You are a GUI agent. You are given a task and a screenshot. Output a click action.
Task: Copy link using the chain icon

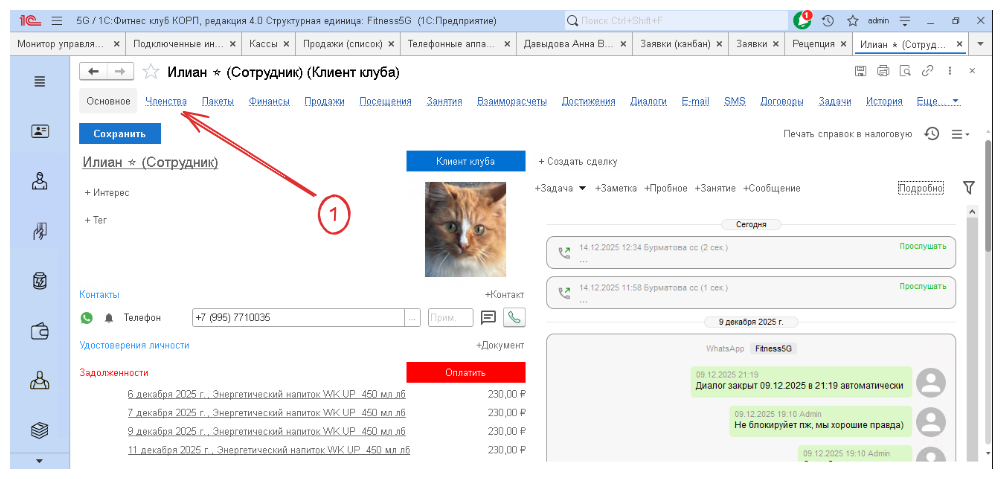[x=927, y=71]
